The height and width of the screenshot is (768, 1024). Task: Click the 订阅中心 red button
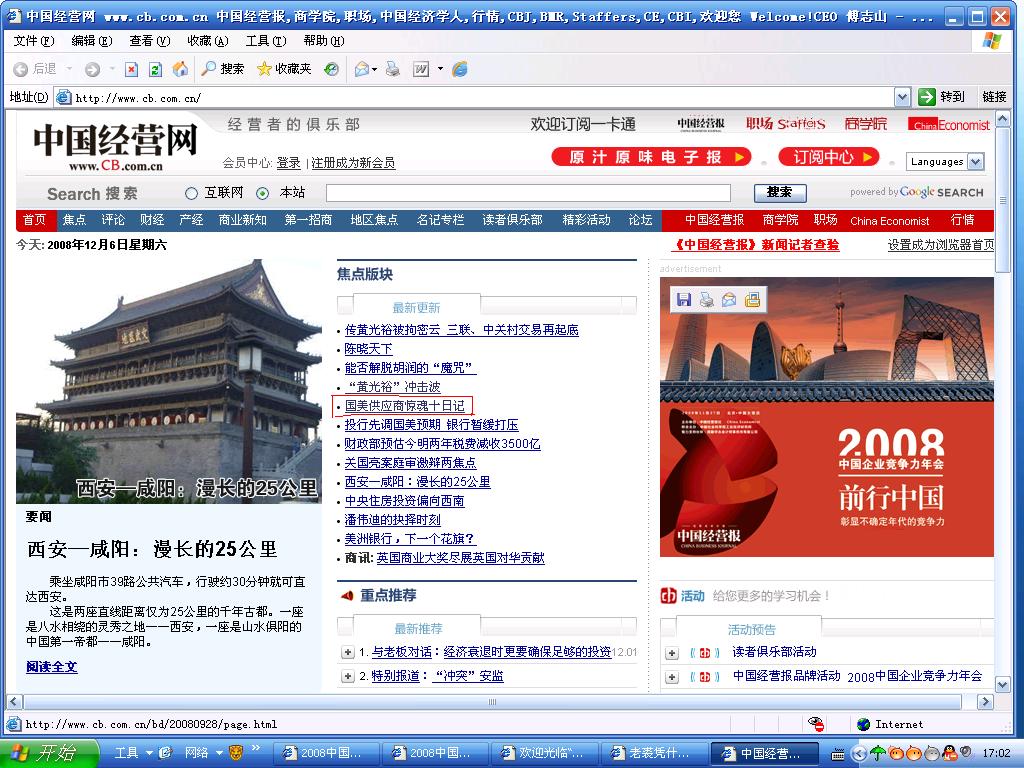tap(829, 157)
